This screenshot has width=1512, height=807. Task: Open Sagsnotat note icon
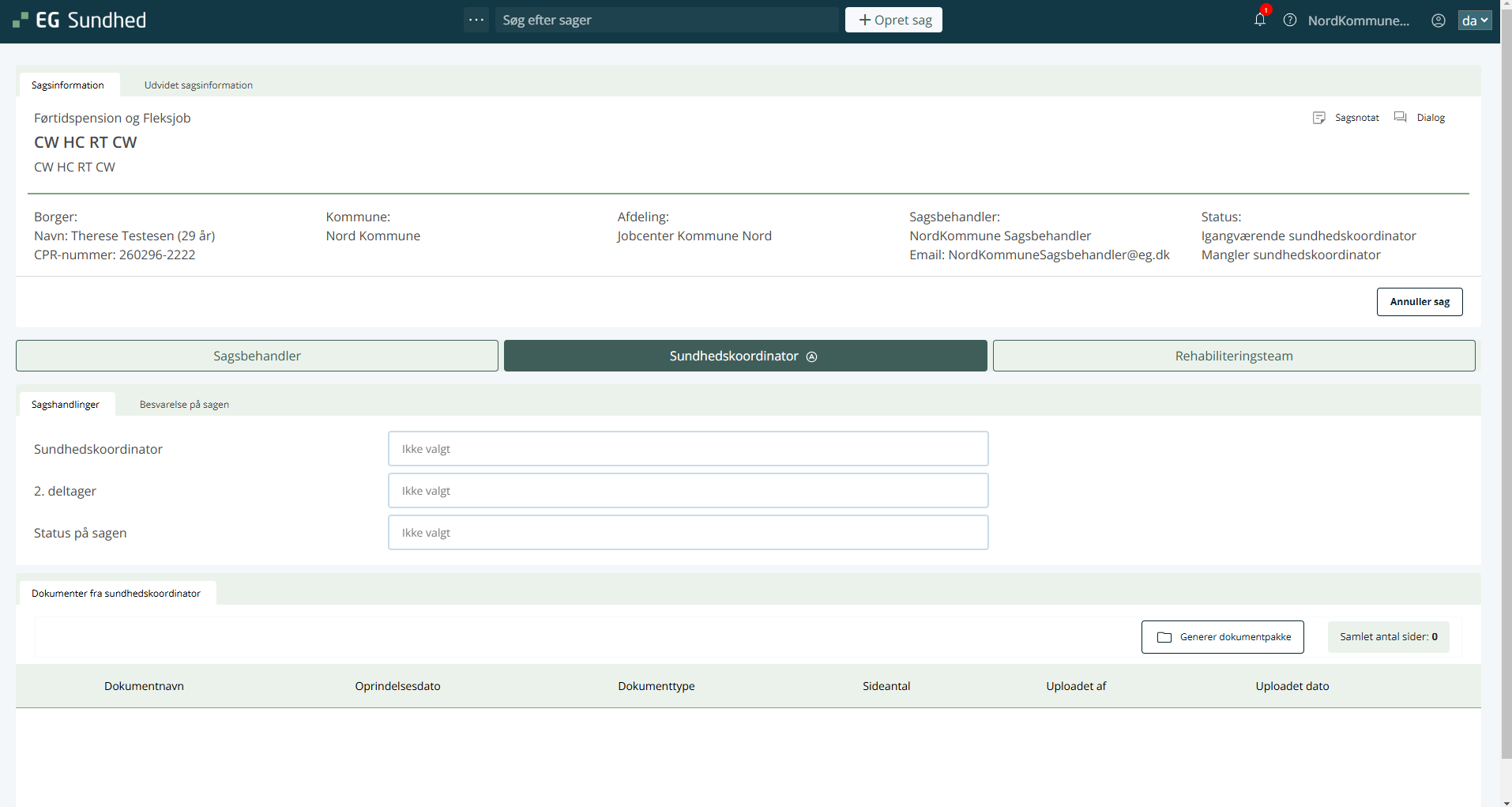tap(1319, 118)
